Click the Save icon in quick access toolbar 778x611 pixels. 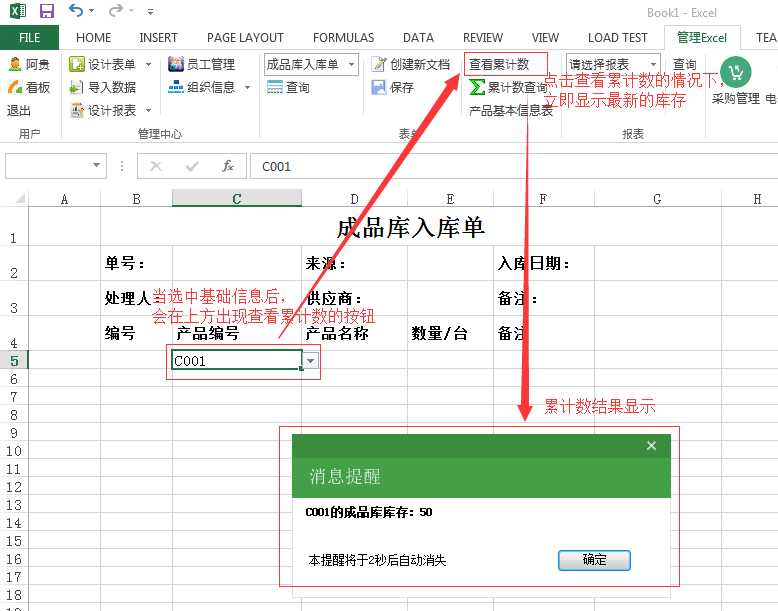click(47, 10)
